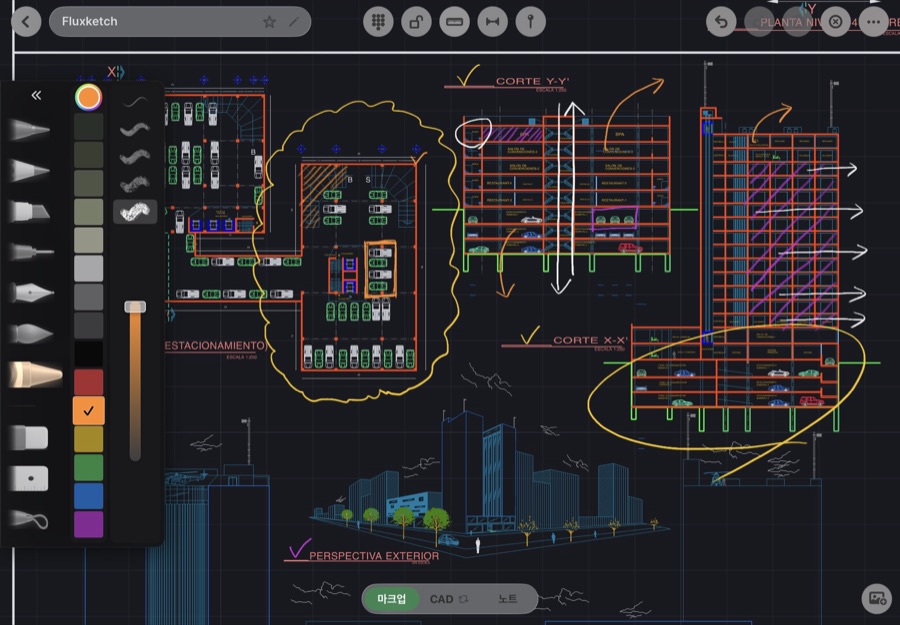Select the chisel-tip marker tool
This screenshot has width=900, height=625.
coord(30,211)
